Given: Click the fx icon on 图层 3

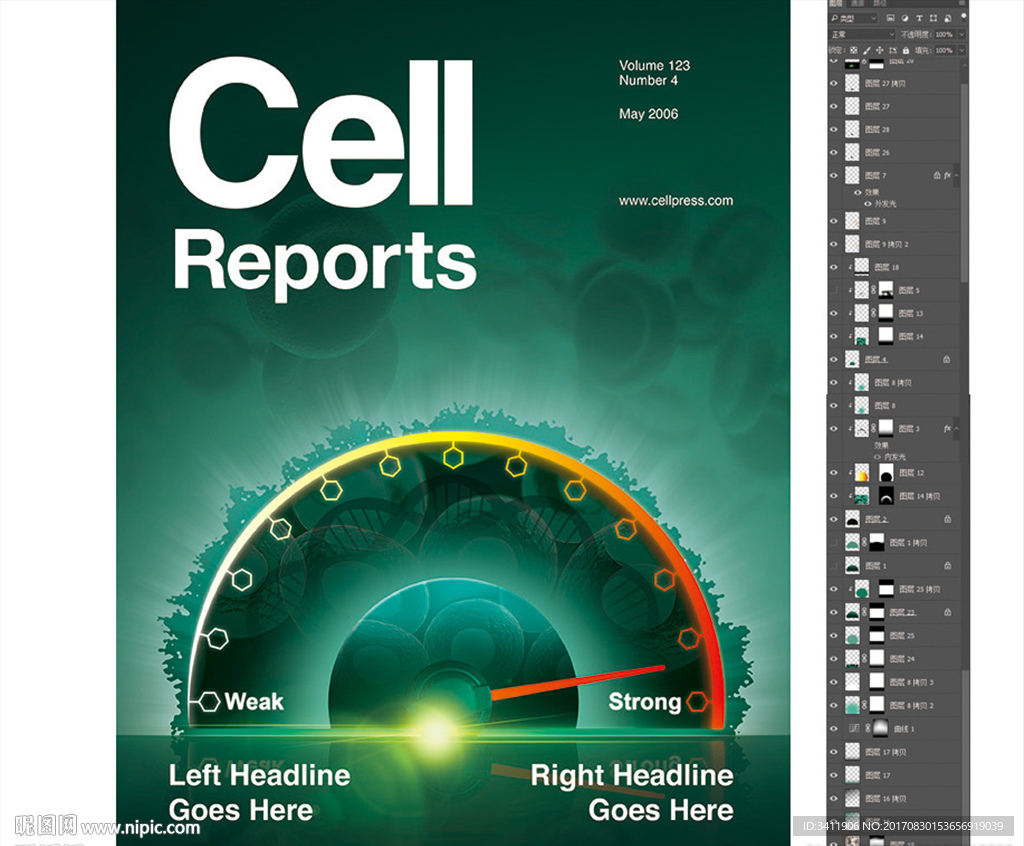Looking at the screenshot, I should pyautogui.click(x=947, y=429).
